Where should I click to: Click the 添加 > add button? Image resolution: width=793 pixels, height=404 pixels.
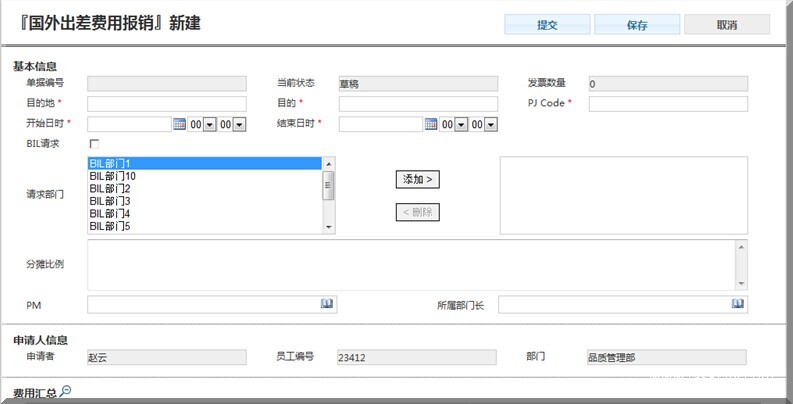pos(418,179)
